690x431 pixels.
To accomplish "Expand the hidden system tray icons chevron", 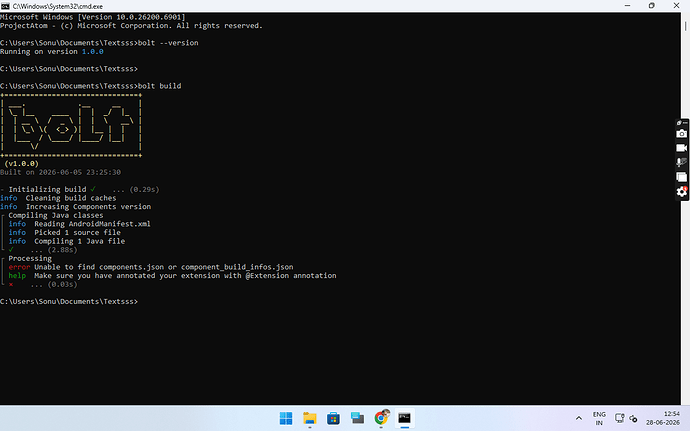I will (x=579, y=418).
